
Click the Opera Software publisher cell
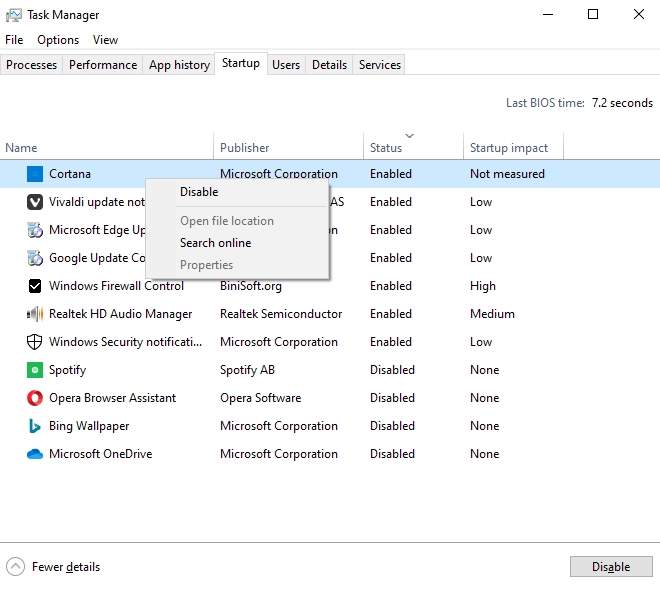(261, 398)
